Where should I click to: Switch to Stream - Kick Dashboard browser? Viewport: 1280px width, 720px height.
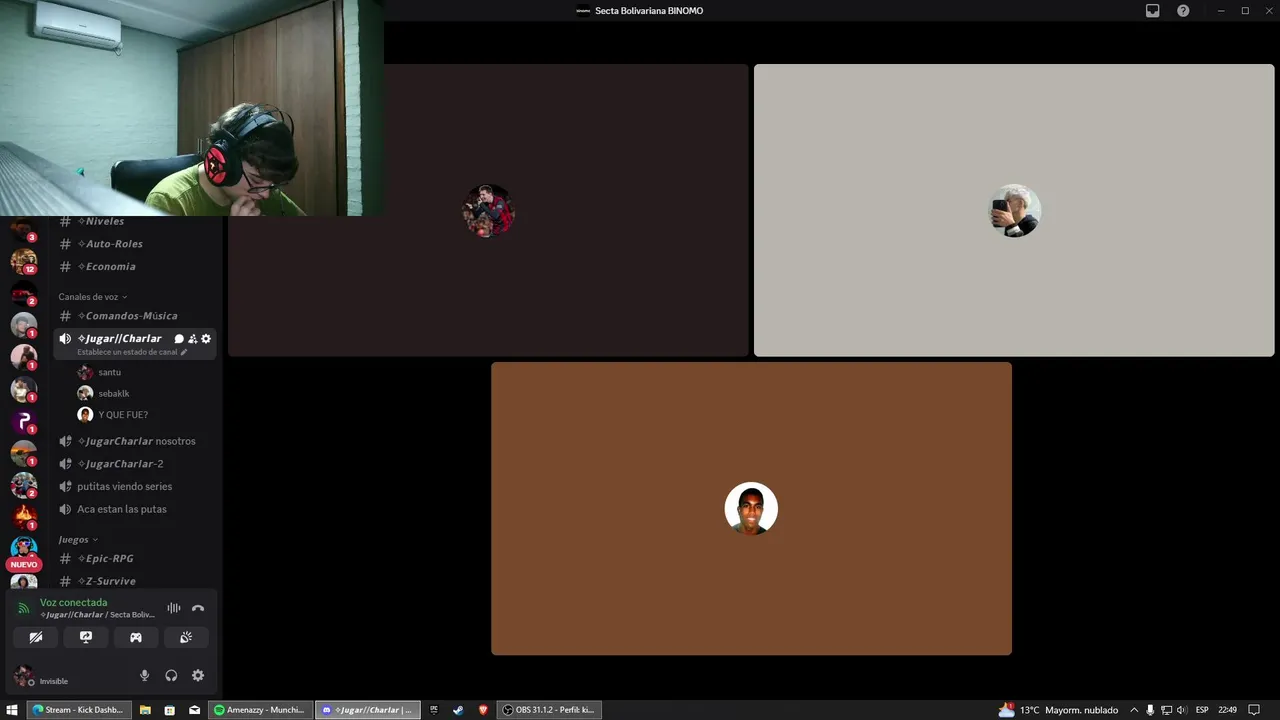tap(78, 710)
